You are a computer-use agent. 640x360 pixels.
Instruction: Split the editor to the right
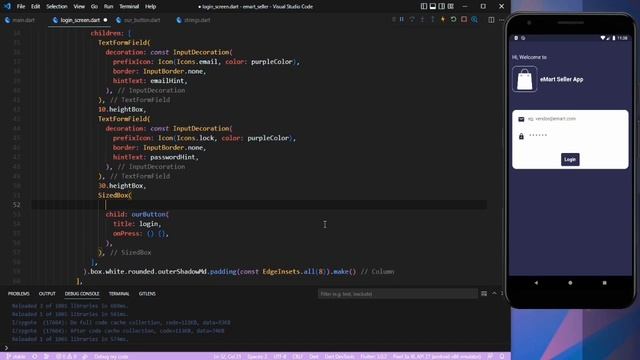(x=491, y=20)
